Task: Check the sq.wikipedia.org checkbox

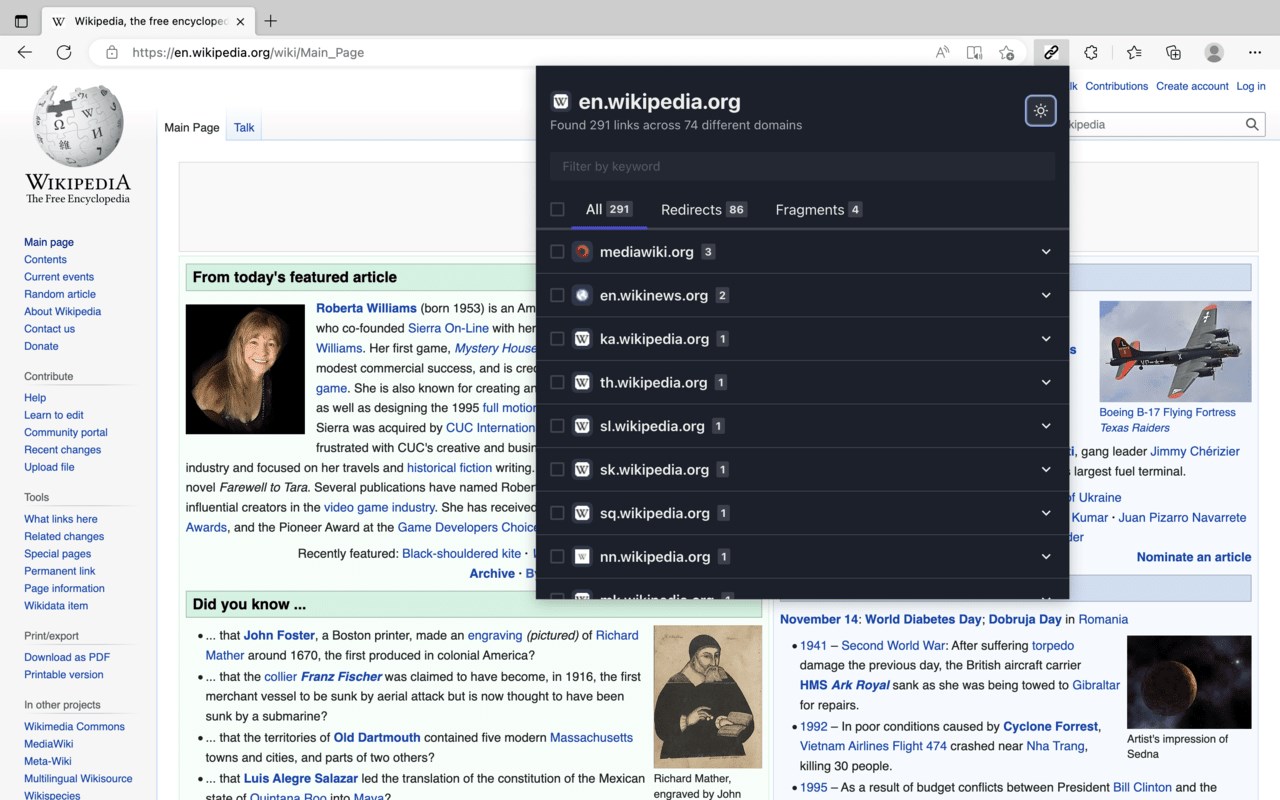Action: 557,513
